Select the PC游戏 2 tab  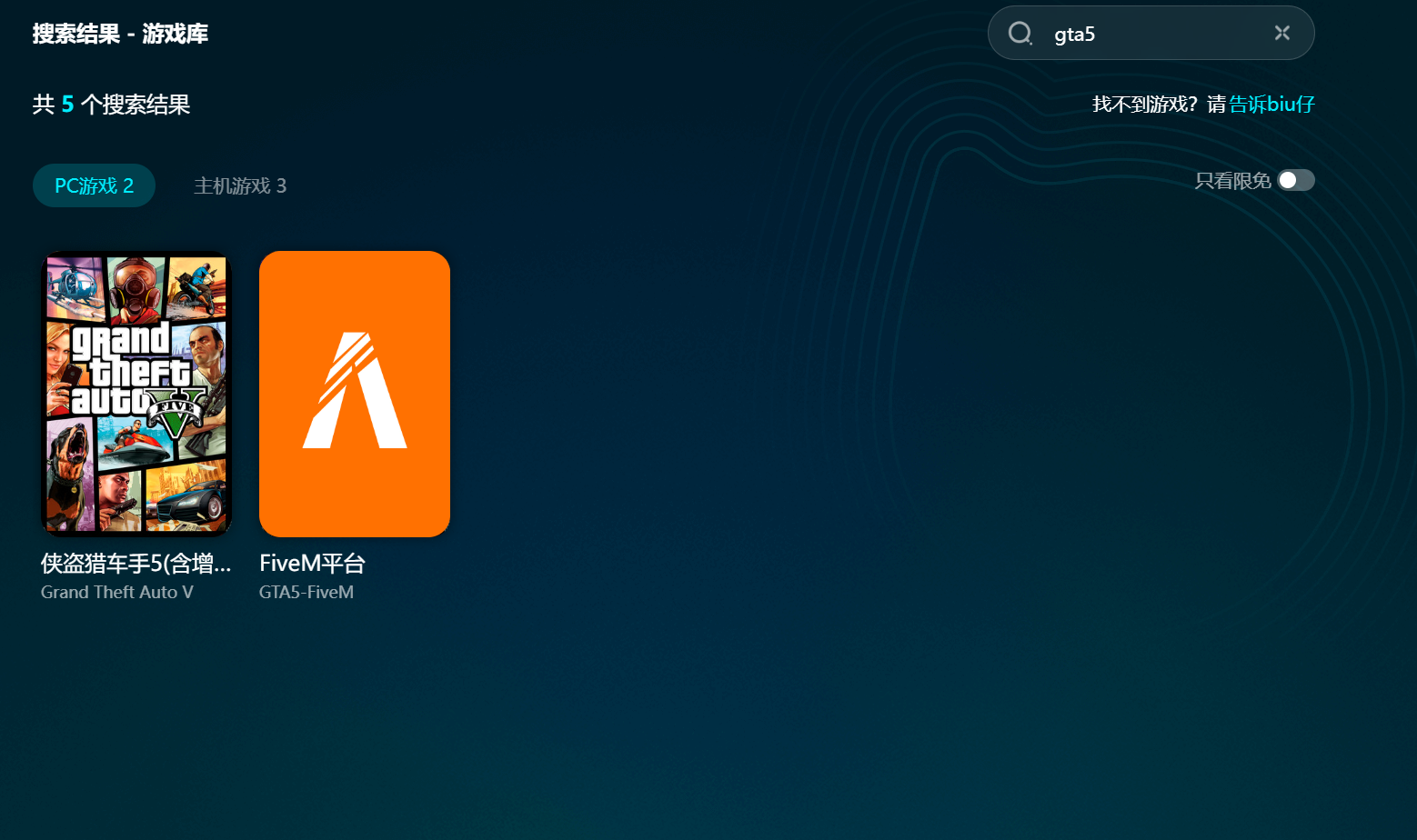tap(94, 185)
